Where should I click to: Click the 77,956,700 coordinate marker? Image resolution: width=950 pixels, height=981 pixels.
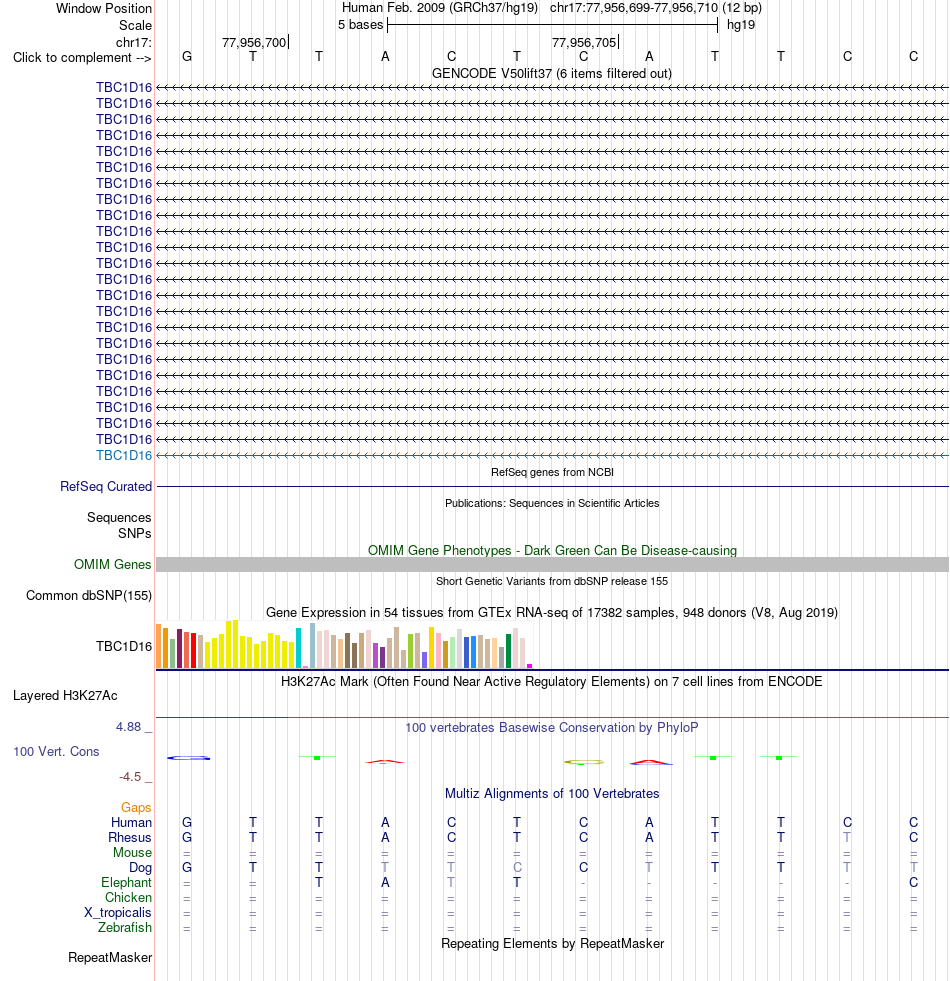[x=254, y=43]
